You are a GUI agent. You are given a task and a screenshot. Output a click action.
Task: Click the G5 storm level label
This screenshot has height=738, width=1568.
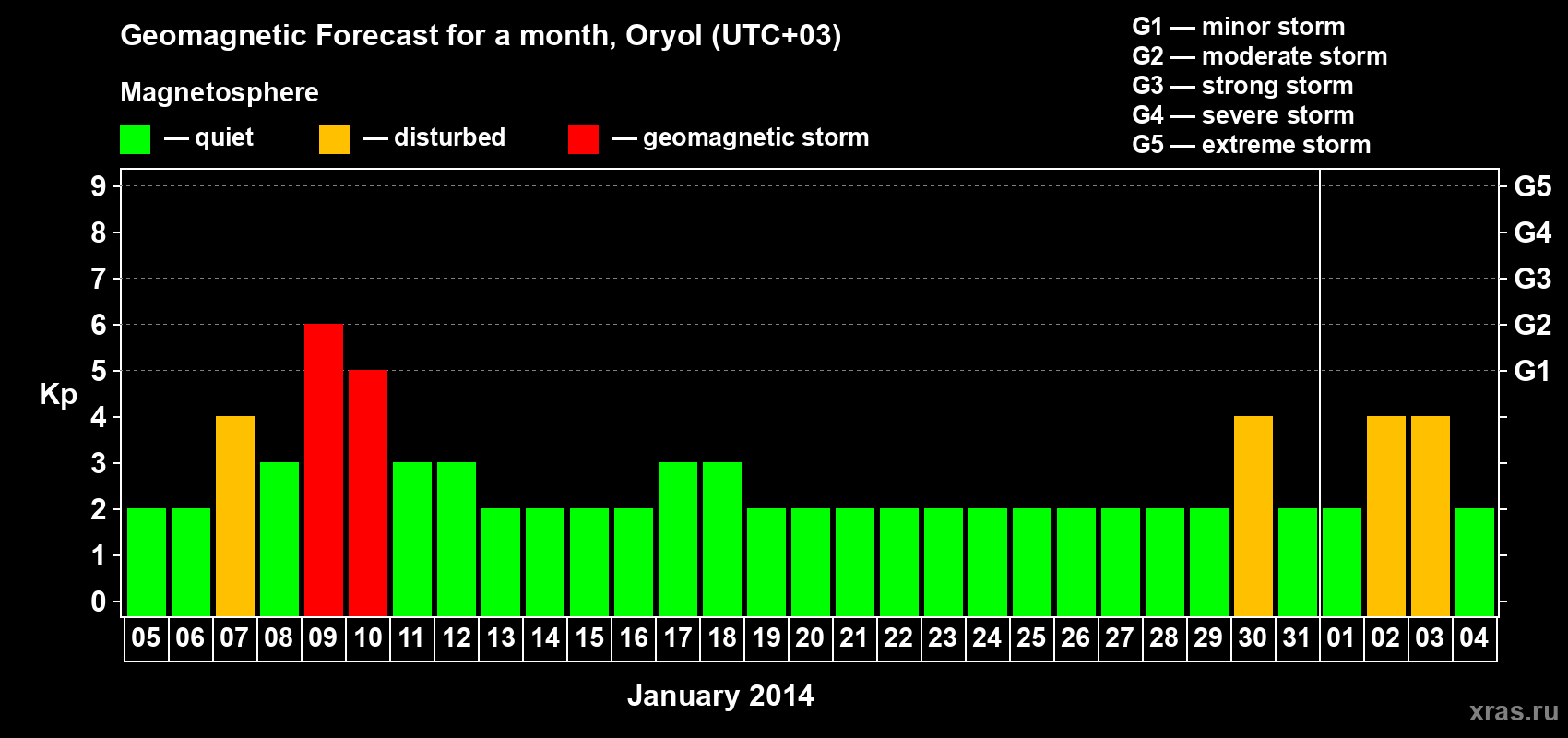(1532, 186)
